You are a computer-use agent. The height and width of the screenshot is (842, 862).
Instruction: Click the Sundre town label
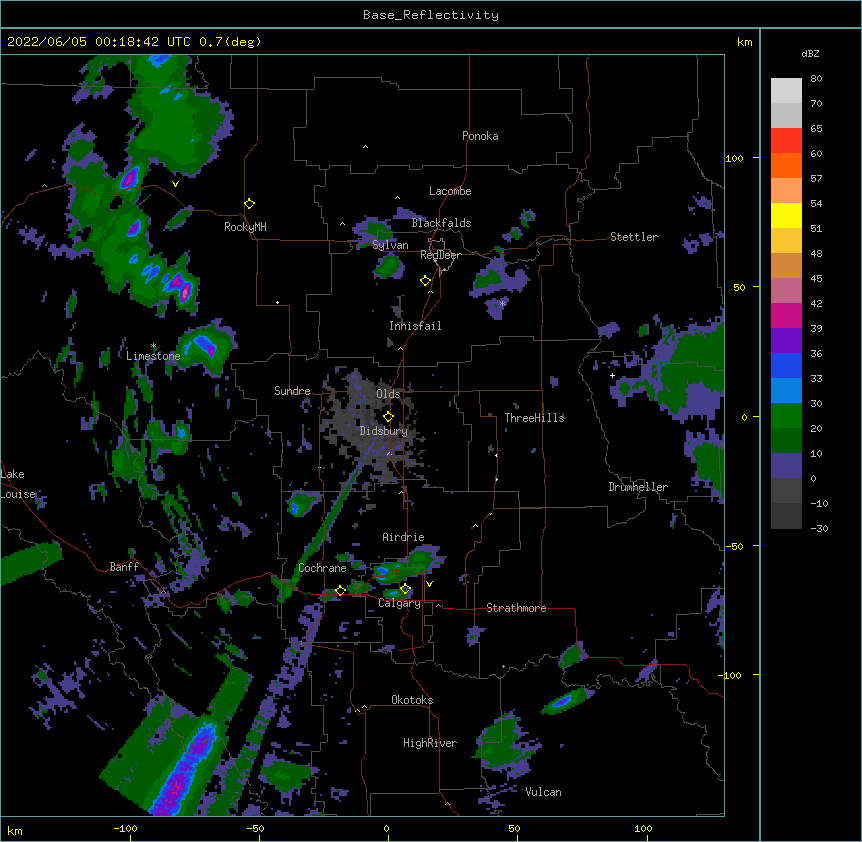[x=292, y=391]
